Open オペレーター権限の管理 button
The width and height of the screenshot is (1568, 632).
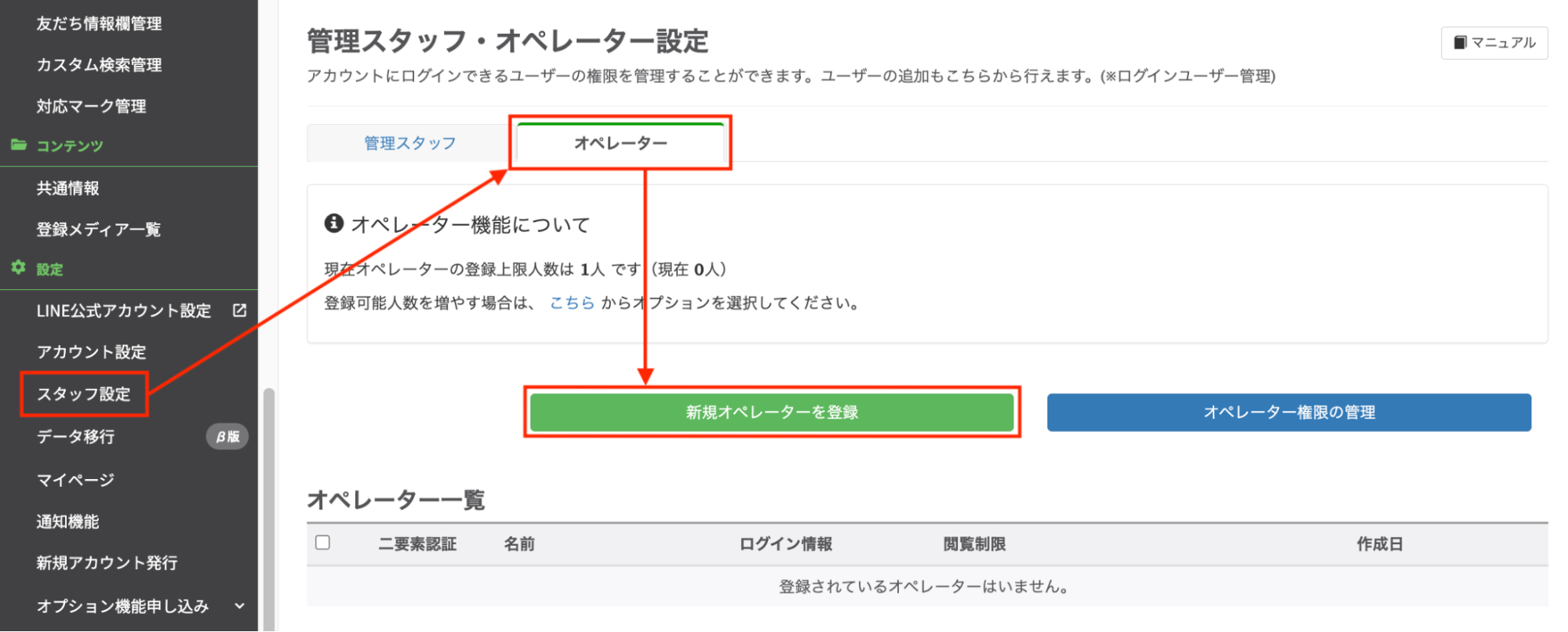point(1289,412)
